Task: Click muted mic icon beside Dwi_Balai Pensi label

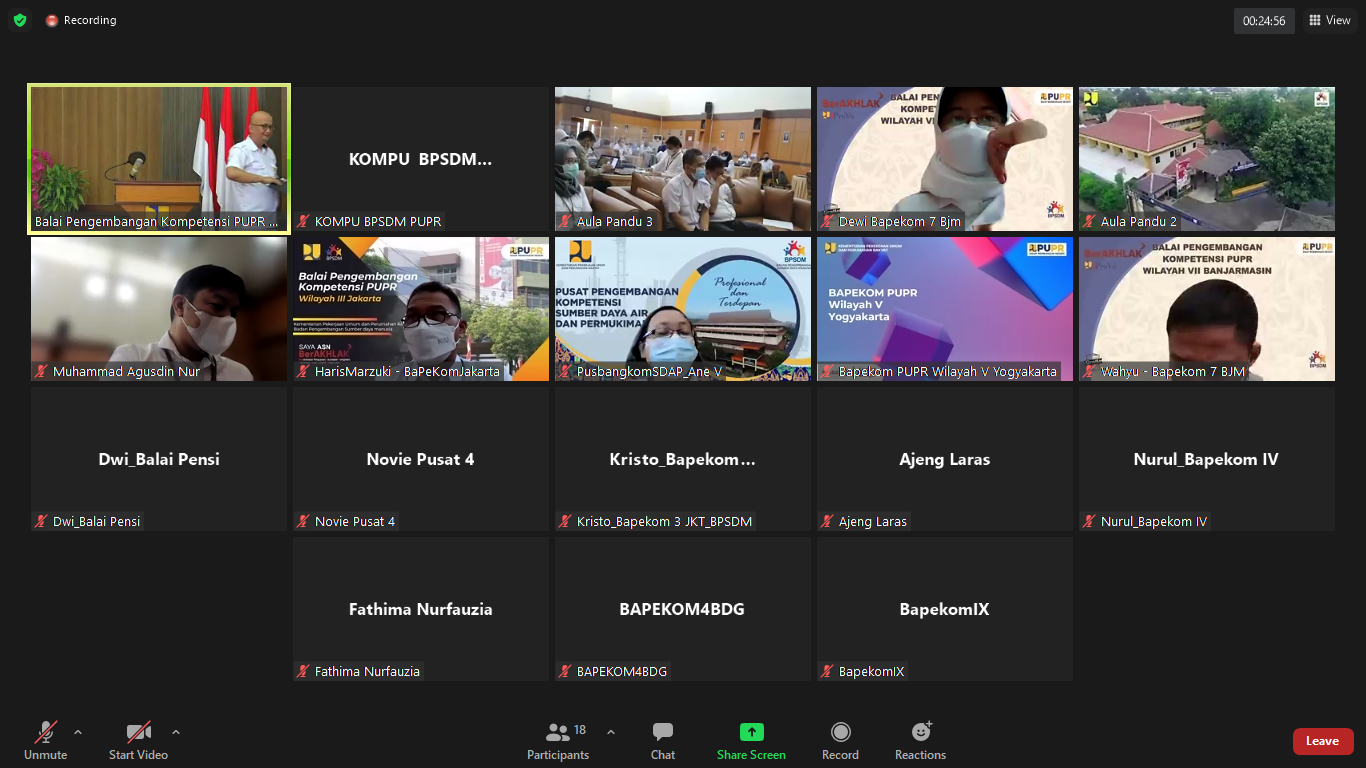Action: (42, 522)
